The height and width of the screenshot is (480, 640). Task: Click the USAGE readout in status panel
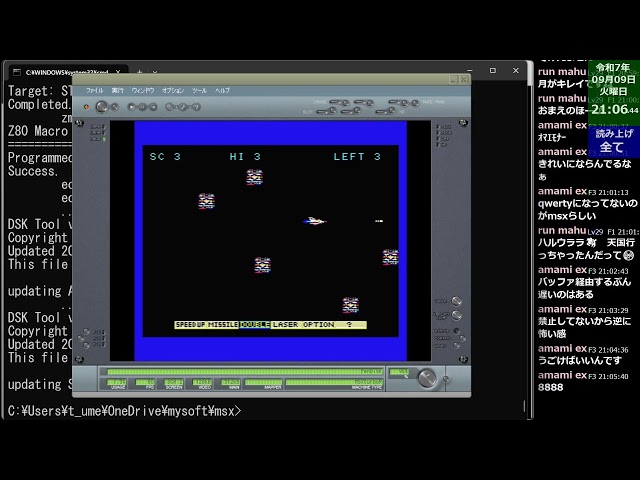pos(116,382)
